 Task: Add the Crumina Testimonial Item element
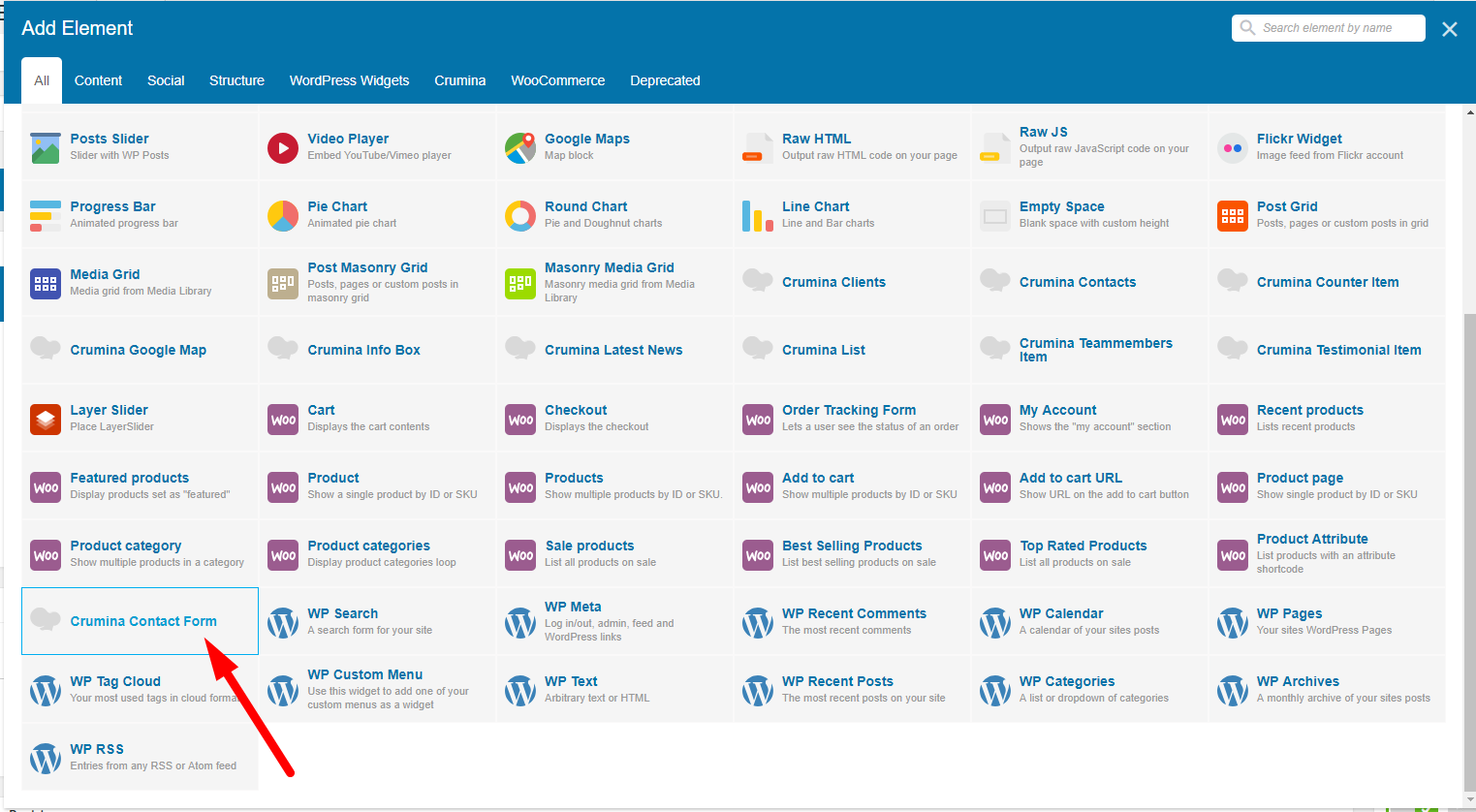[1327, 350]
